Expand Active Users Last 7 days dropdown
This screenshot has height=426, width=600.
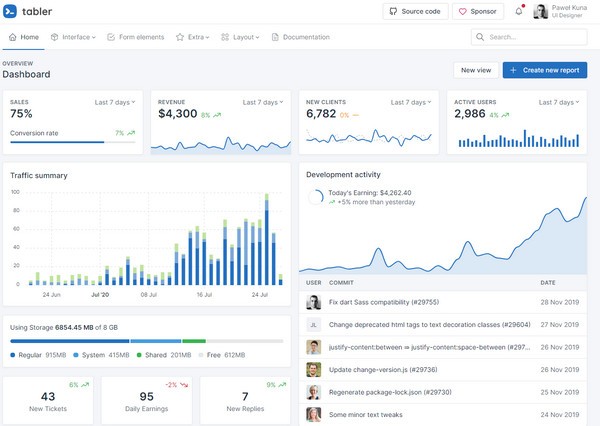pos(558,102)
